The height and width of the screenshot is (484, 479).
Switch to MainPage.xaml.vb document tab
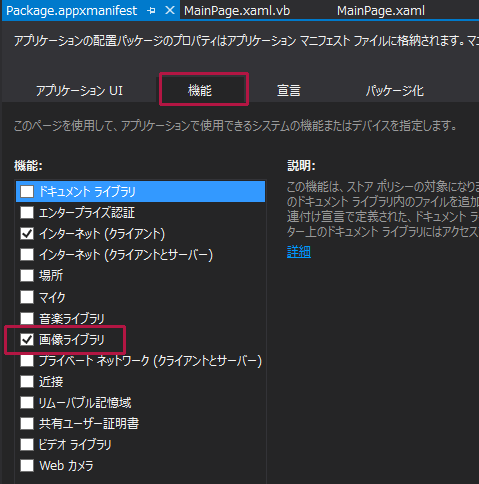237,11
